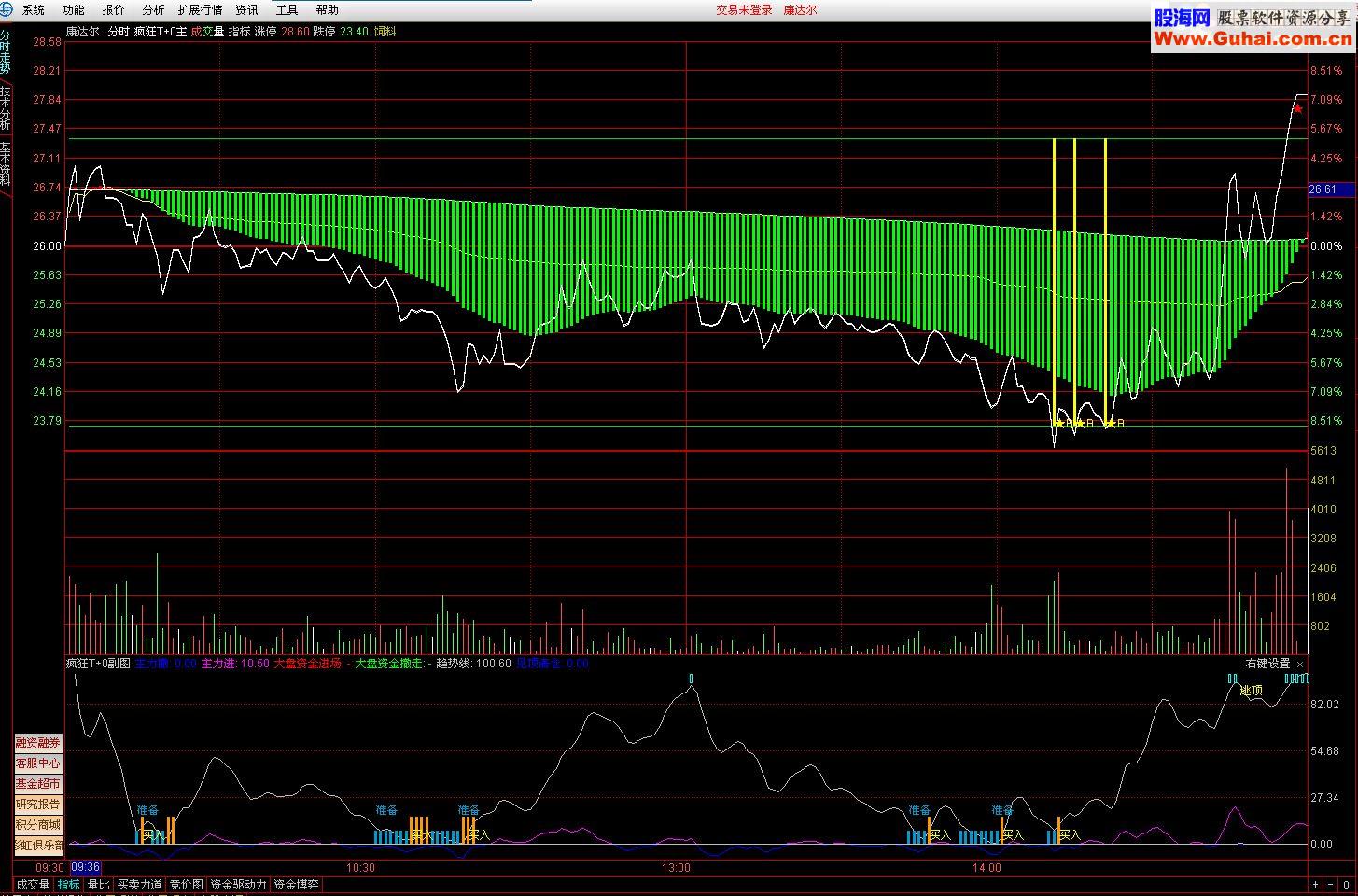Image resolution: width=1358 pixels, height=896 pixels.
Task: Switch to the 成交量 bottom tab
Action: click(33, 885)
